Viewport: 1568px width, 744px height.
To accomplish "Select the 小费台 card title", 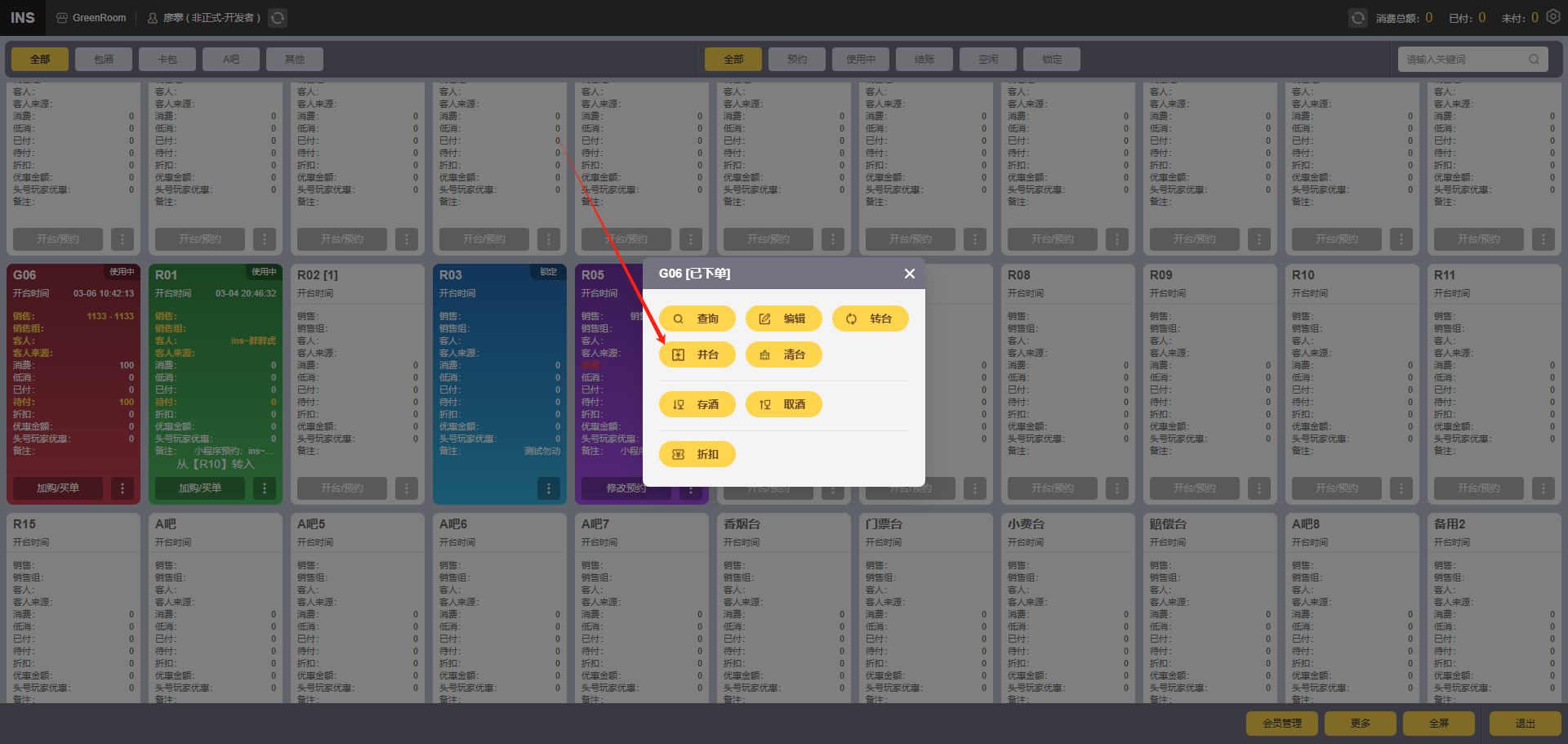I will tap(1026, 524).
